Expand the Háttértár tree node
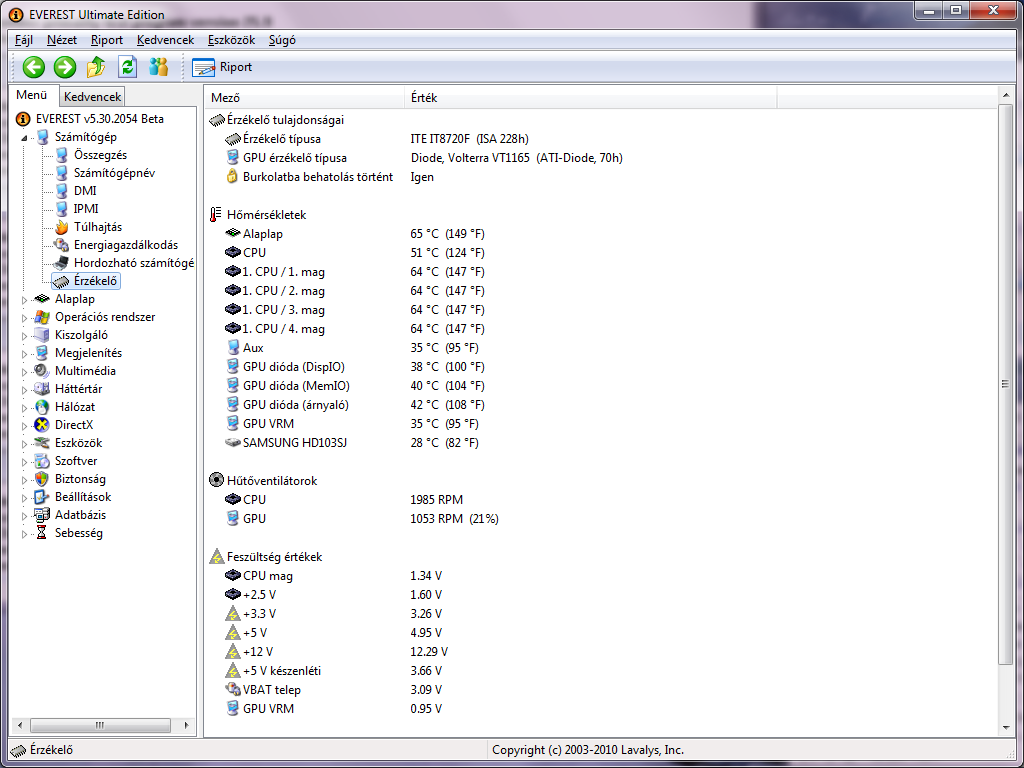The width and height of the screenshot is (1024, 768). (25, 390)
